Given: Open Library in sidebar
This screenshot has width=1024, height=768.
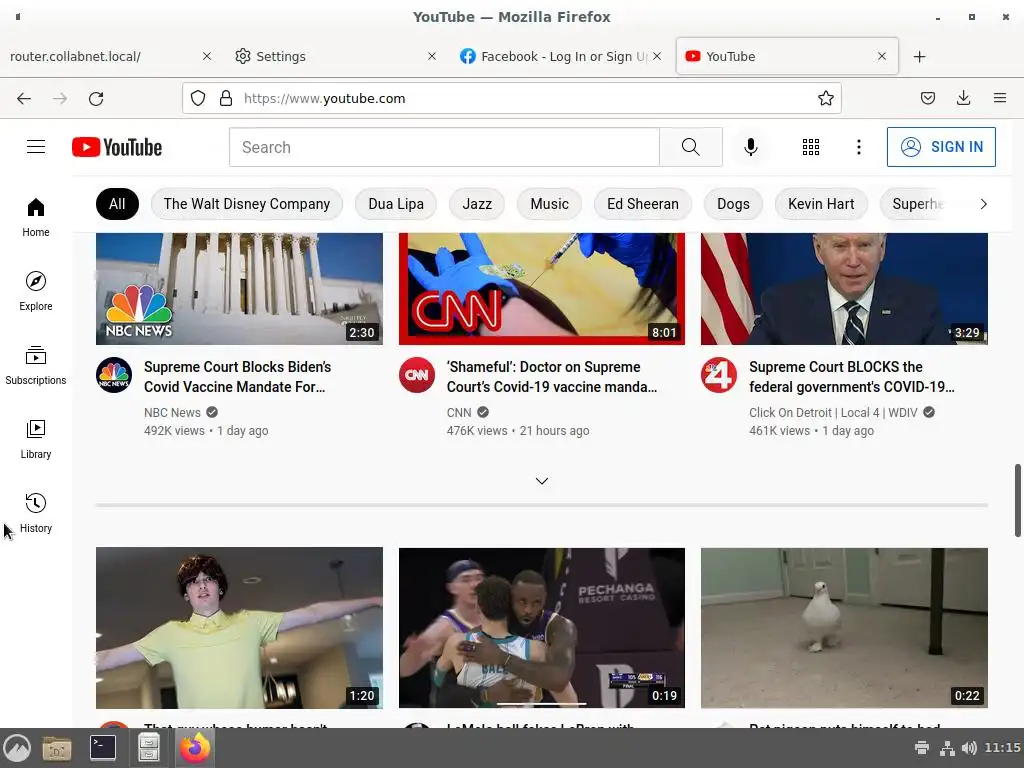Looking at the screenshot, I should tap(36, 439).
